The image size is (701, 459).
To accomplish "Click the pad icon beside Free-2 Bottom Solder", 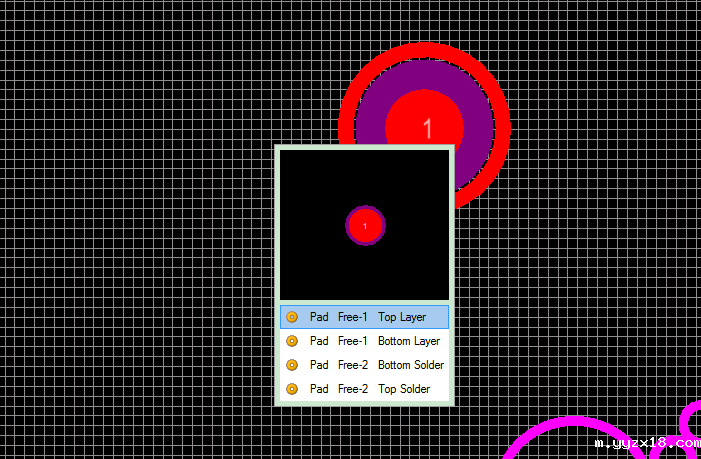I will 292,365.
